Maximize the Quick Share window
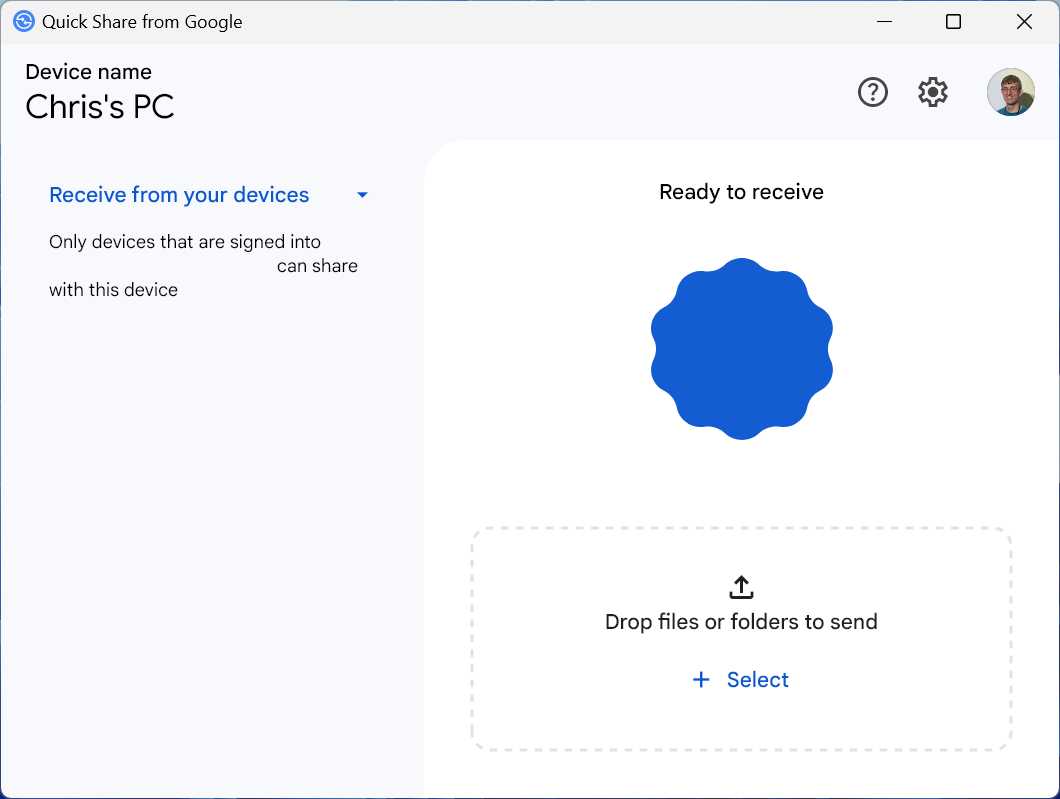This screenshot has height=799, width=1060. tap(953, 21)
